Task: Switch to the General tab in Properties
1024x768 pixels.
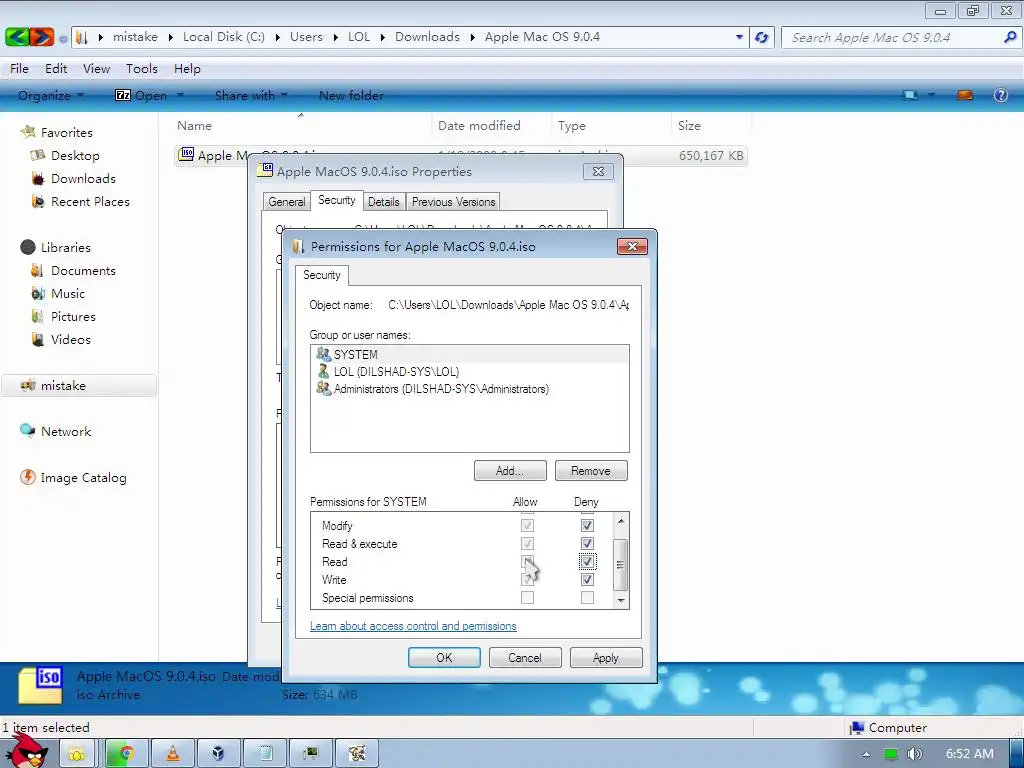Action: (x=287, y=202)
